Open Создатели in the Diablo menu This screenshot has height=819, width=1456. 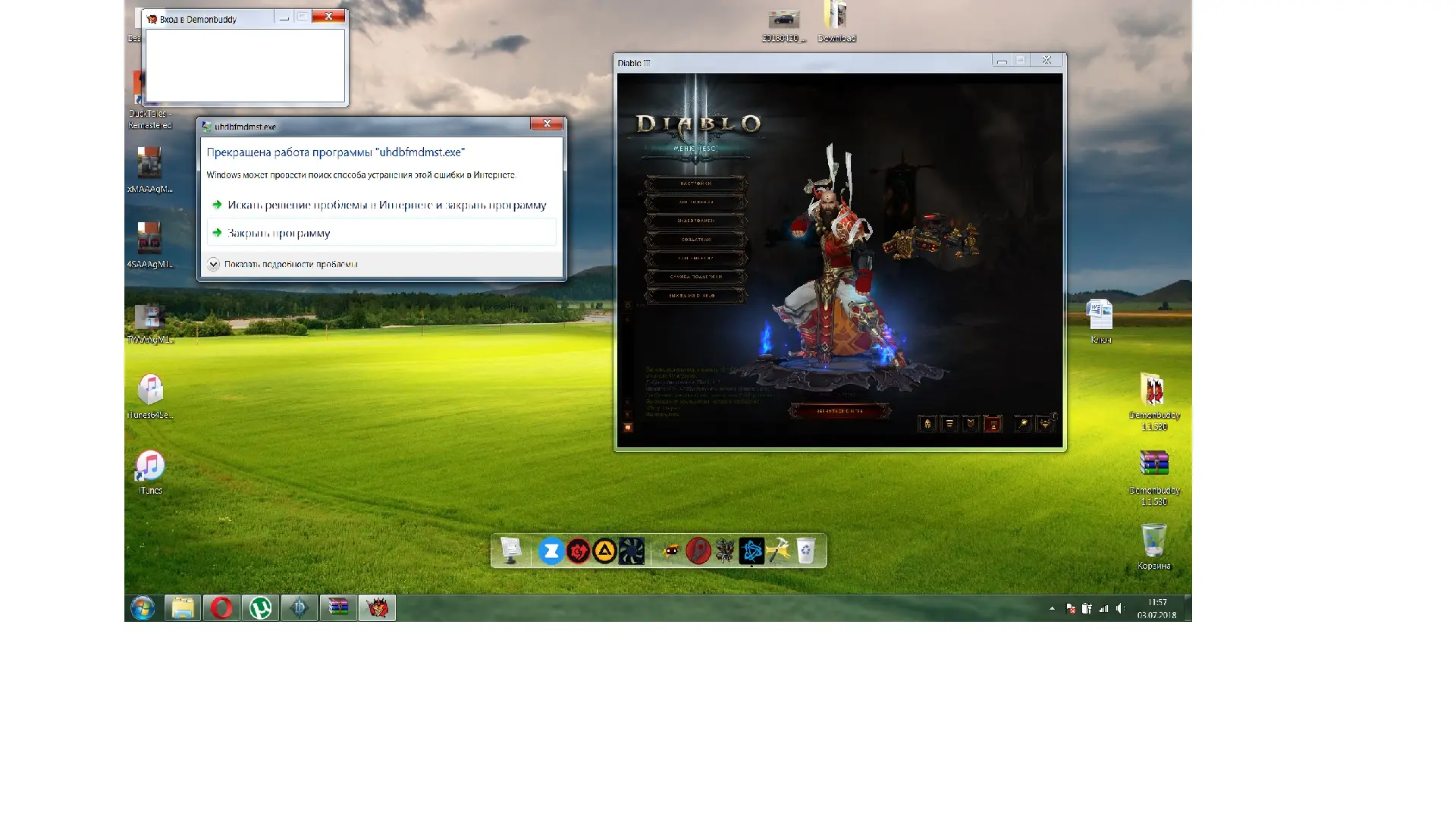pos(695,240)
